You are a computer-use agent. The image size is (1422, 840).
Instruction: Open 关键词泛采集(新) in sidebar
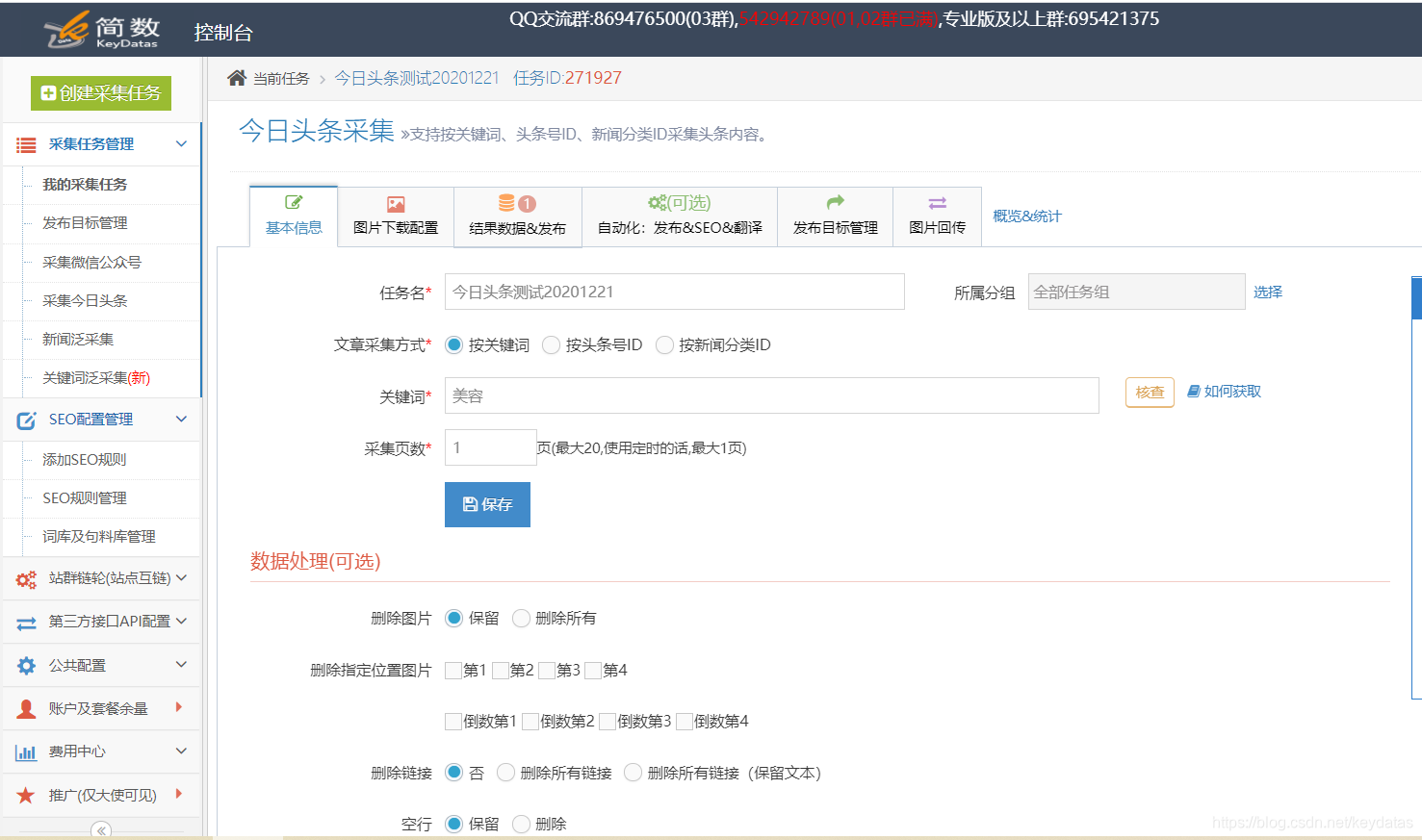pyautogui.click(x=96, y=378)
